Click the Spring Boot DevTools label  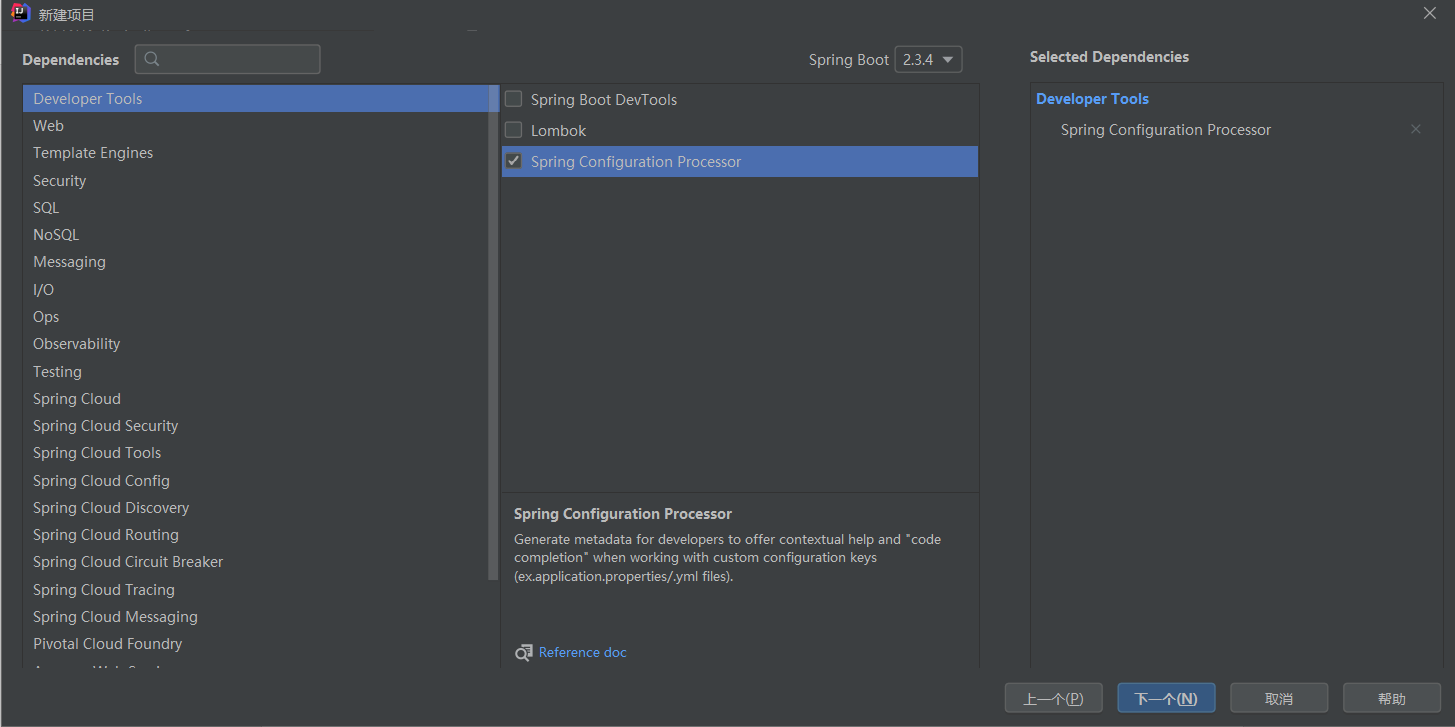[604, 99]
